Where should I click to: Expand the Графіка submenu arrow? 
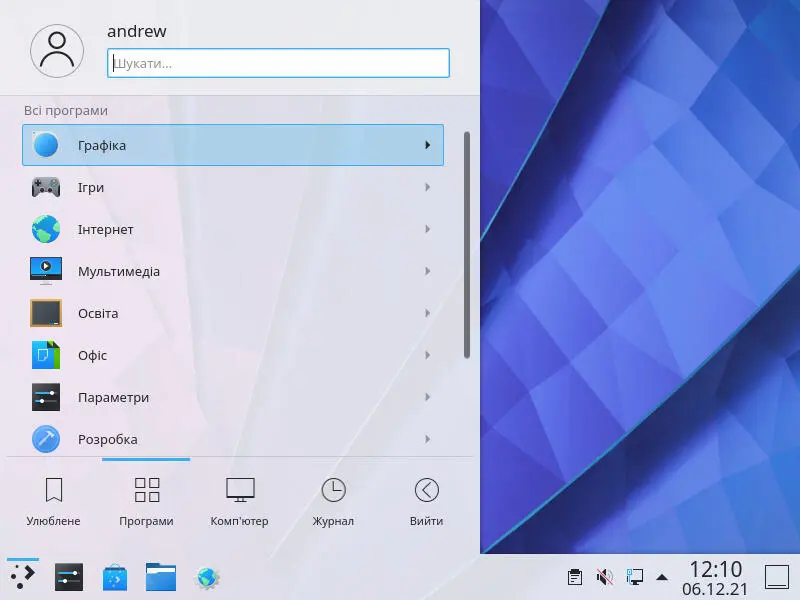click(428, 145)
